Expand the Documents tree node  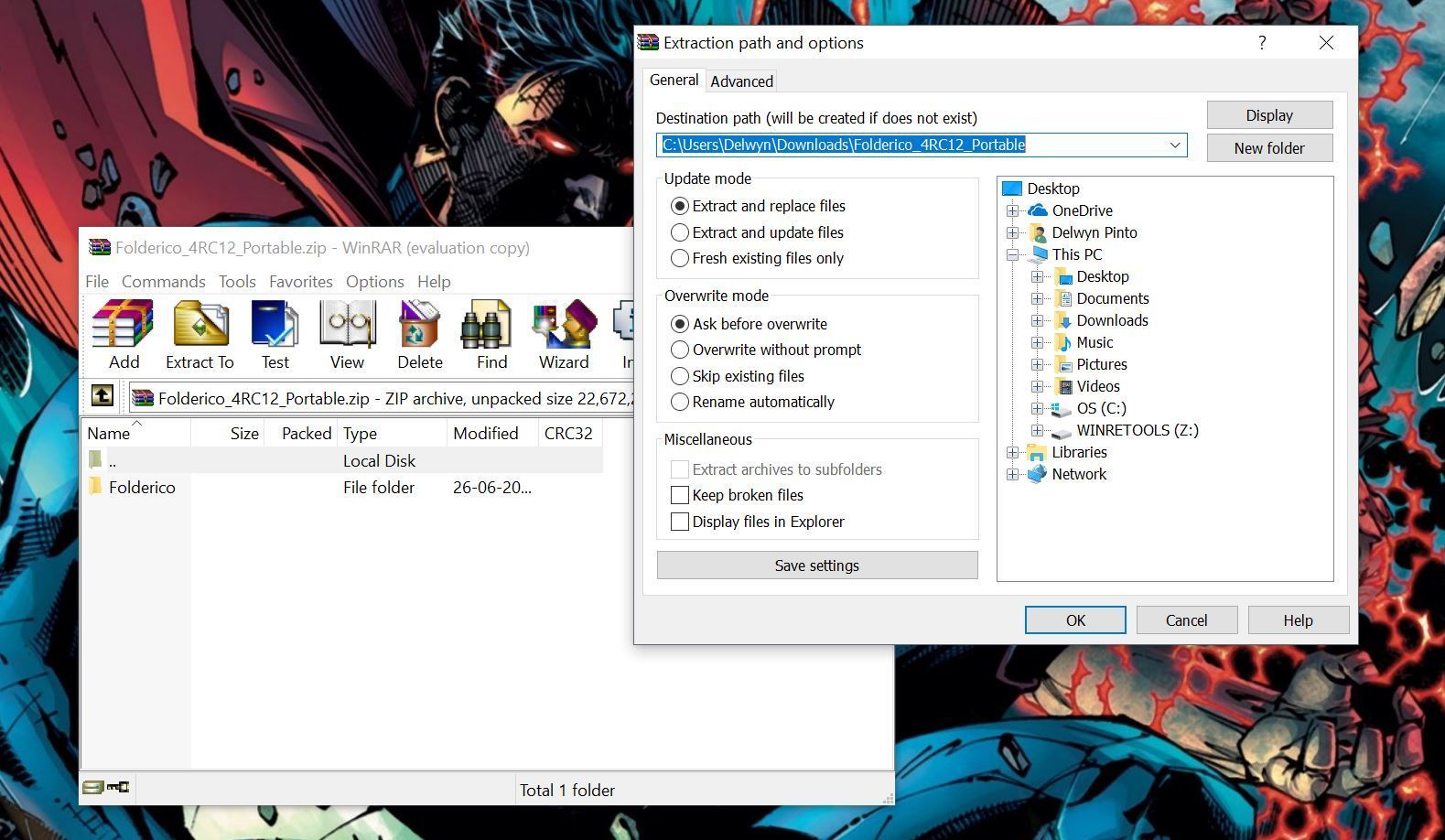point(1038,298)
